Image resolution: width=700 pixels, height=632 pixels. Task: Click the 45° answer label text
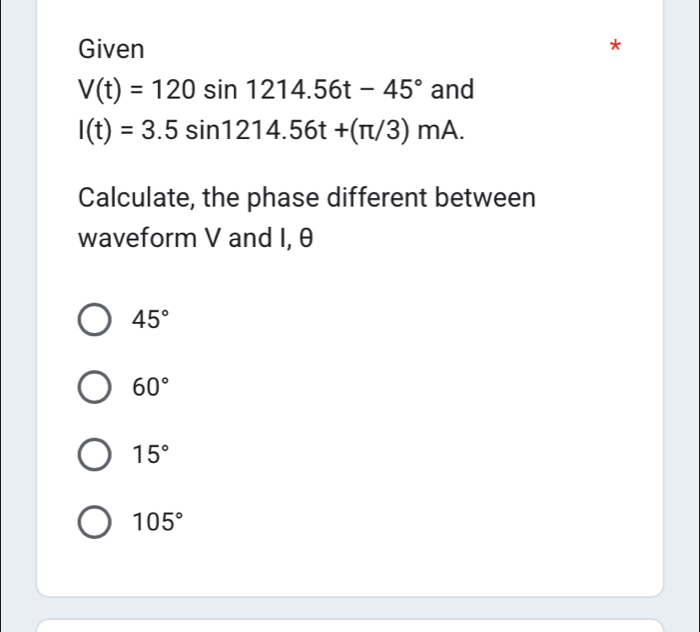pyautogui.click(x=148, y=321)
